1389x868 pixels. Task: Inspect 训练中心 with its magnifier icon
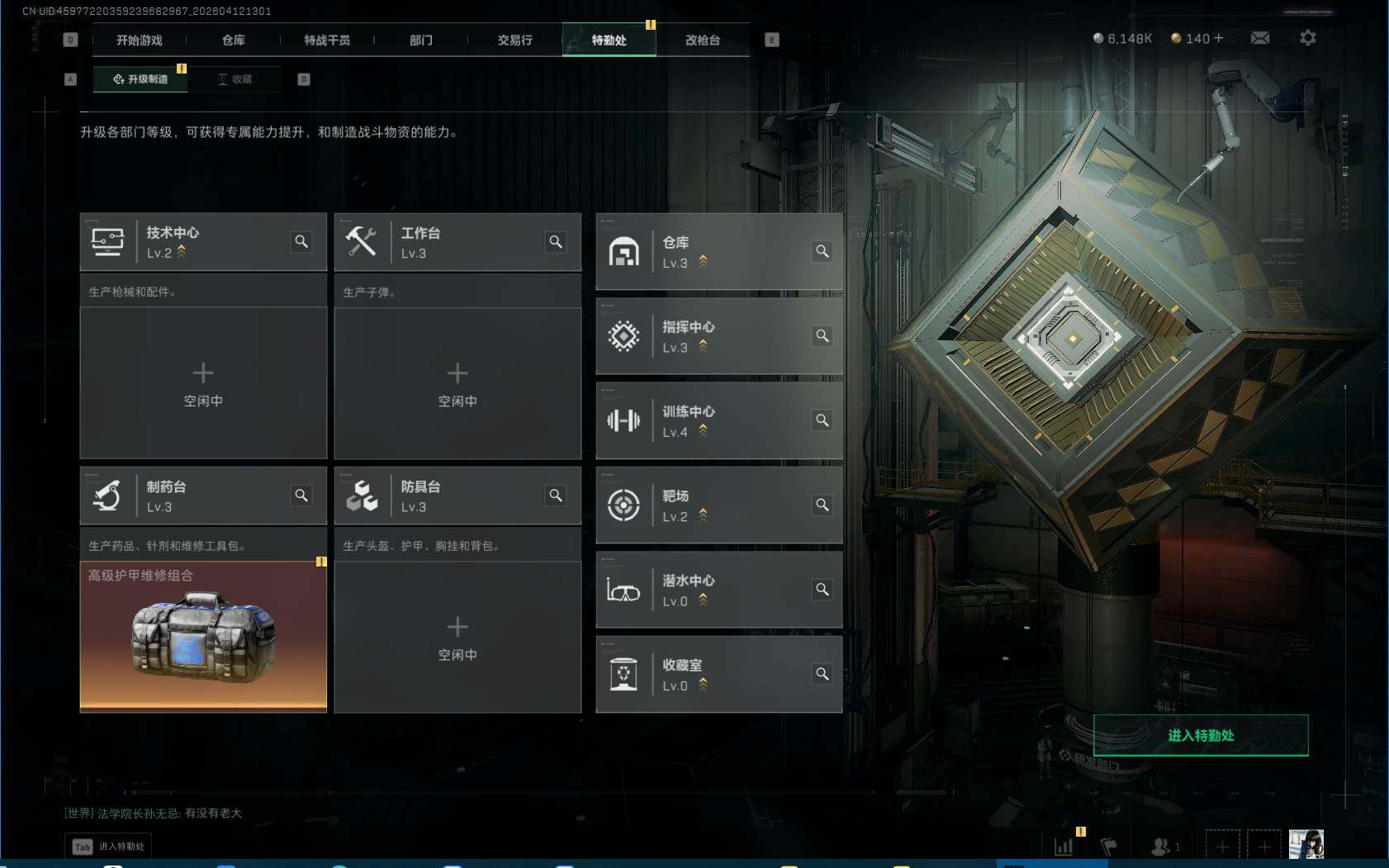tap(822, 420)
